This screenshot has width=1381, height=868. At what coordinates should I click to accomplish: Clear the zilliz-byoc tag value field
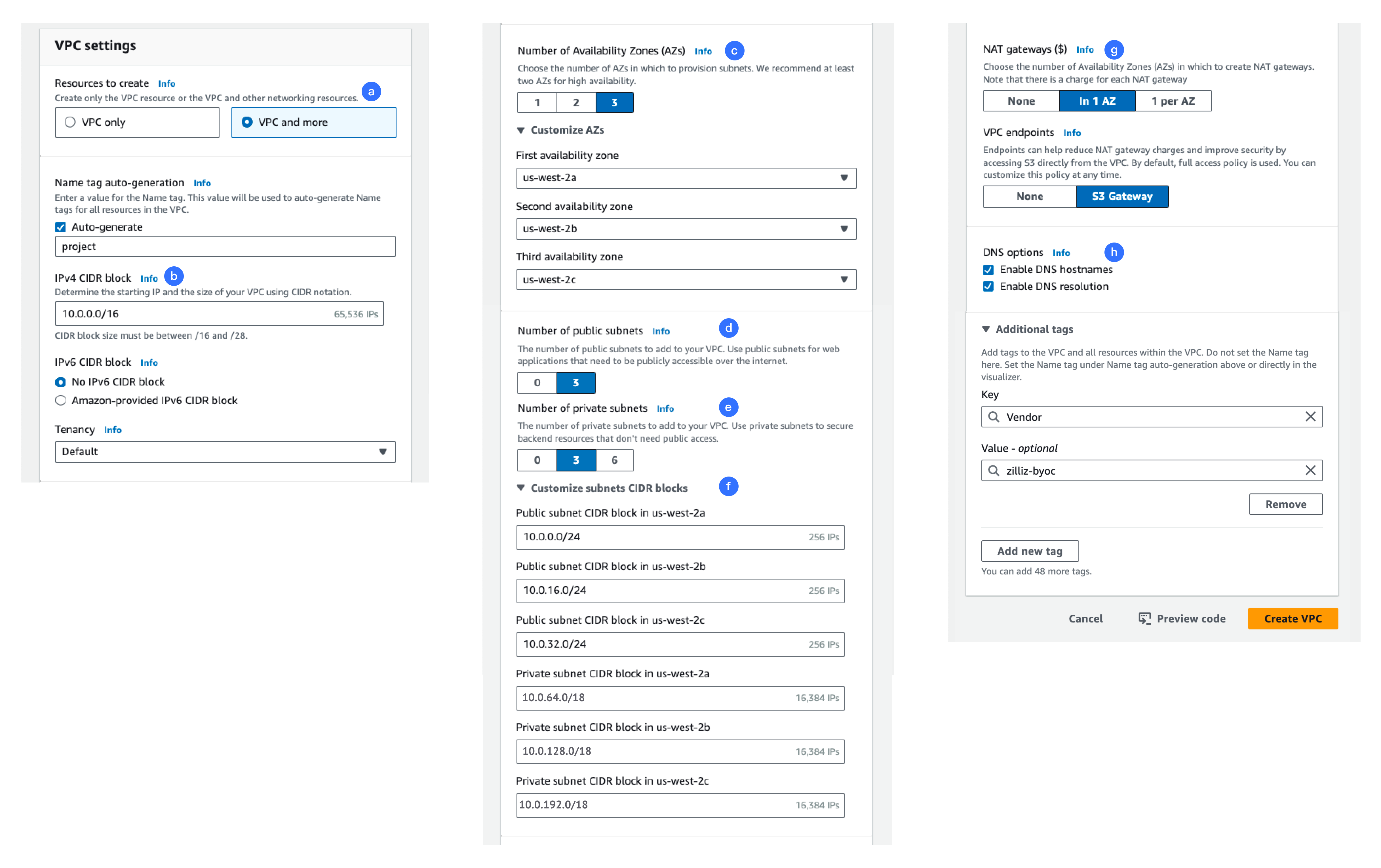1310,470
